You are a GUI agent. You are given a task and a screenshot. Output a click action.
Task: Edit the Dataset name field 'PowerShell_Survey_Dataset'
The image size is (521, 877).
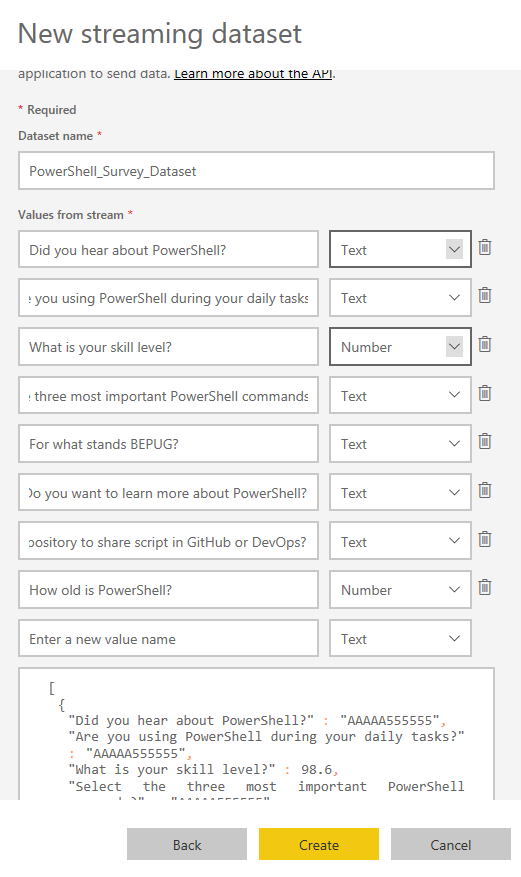pos(257,171)
